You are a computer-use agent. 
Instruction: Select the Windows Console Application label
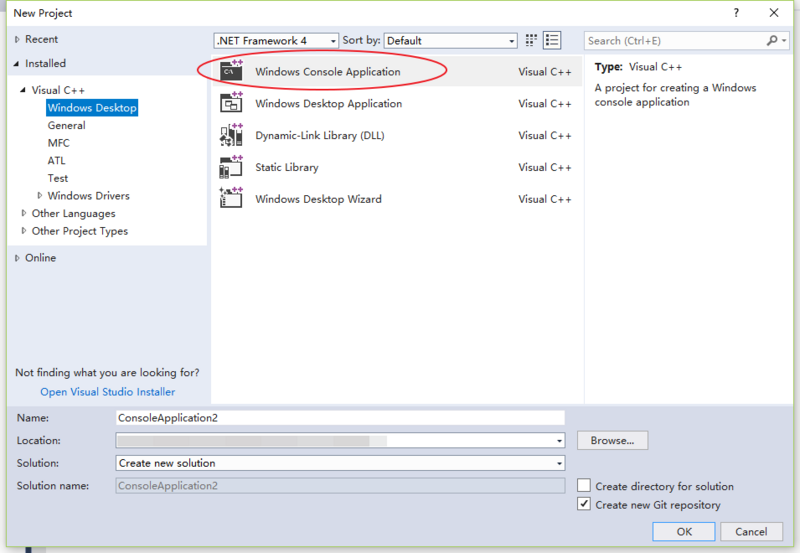point(328,72)
